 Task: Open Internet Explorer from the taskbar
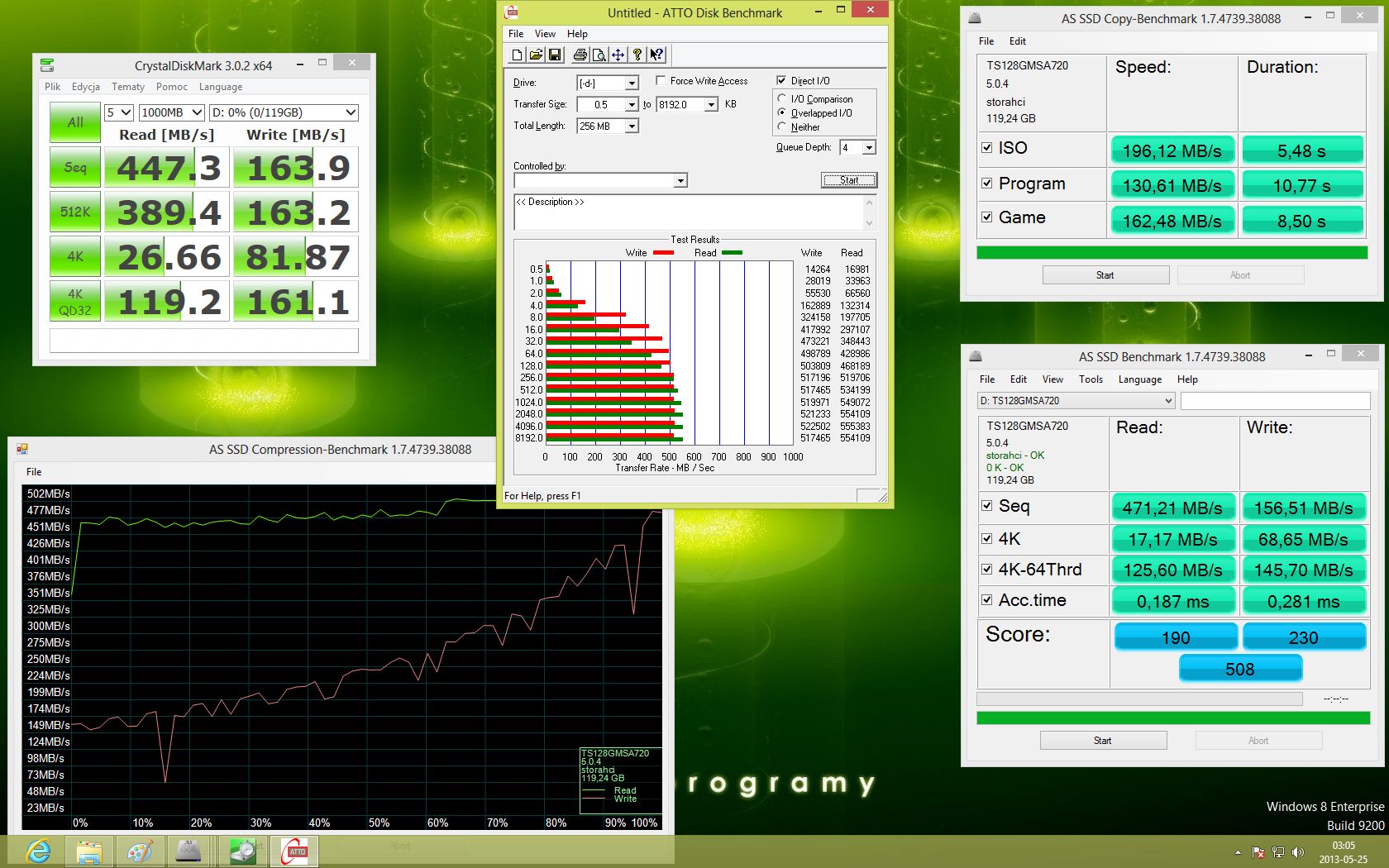pyautogui.click(x=39, y=851)
